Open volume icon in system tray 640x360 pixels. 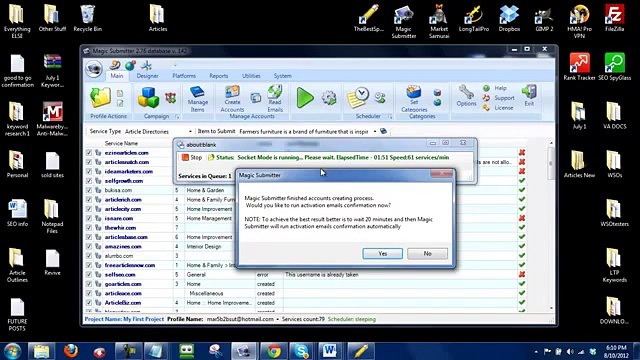pyautogui.click(x=570, y=351)
